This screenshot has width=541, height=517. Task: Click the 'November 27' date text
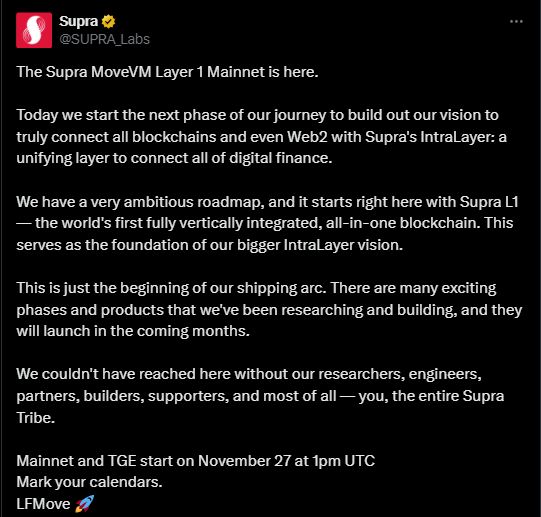click(244, 461)
